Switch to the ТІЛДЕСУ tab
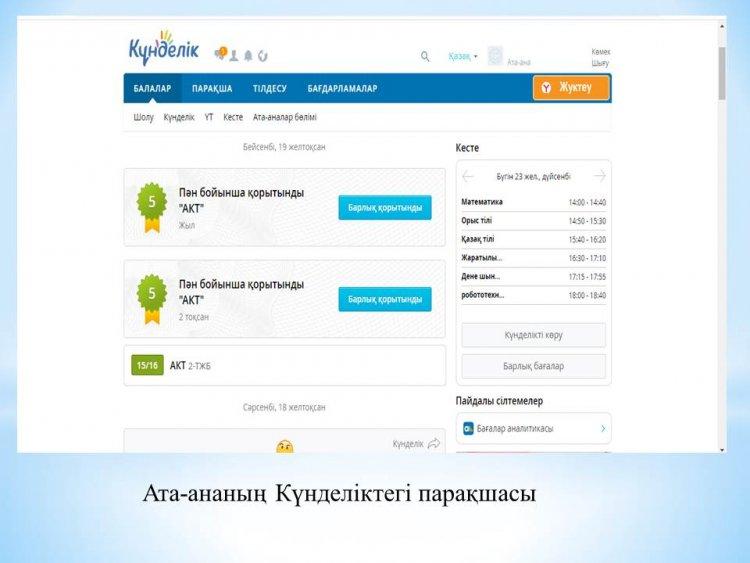750x563 pixels. (270, 88)
